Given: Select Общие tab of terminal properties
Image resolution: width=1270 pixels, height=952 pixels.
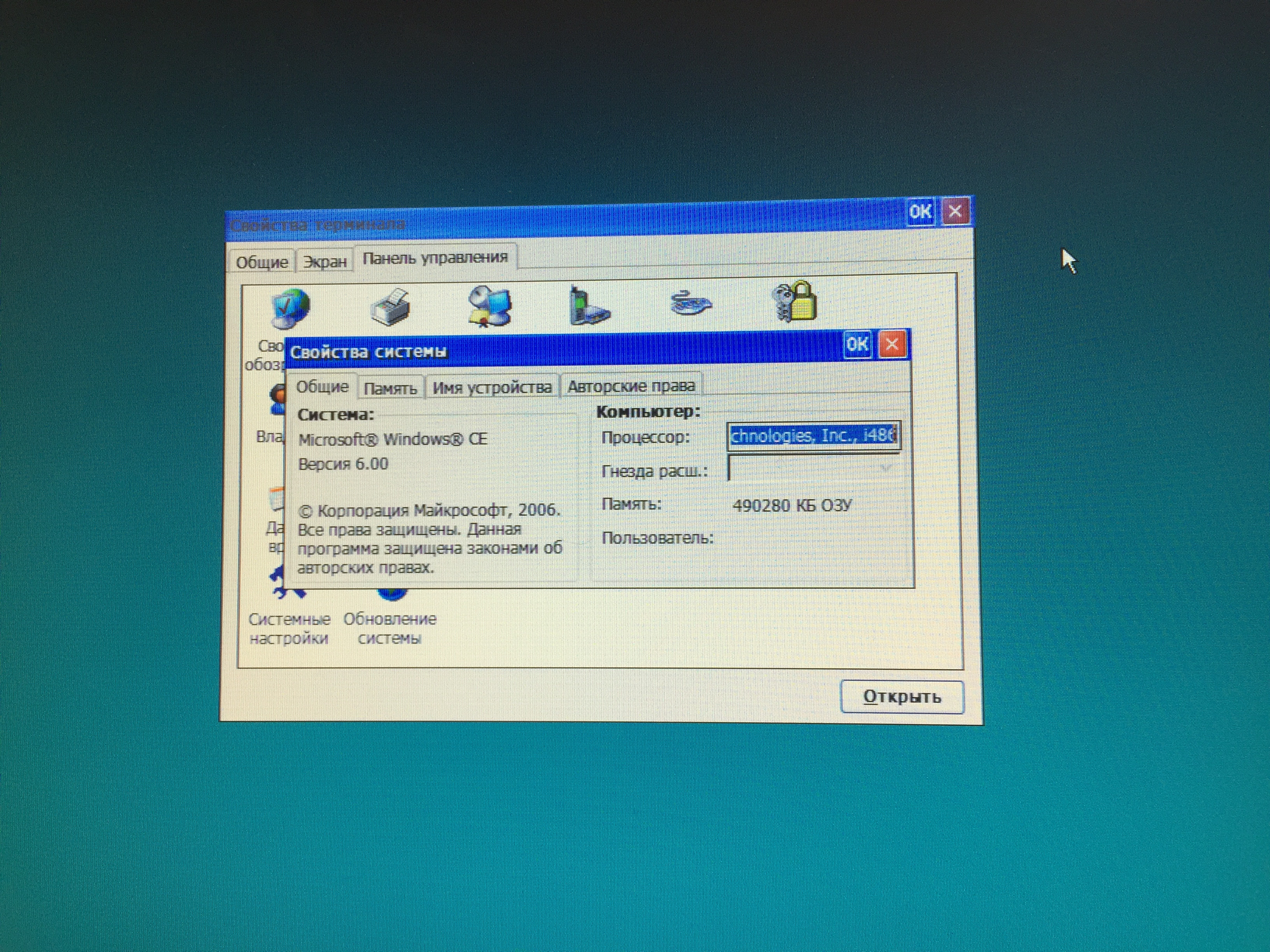Looking at the screenshot, I should coord(262,262).
